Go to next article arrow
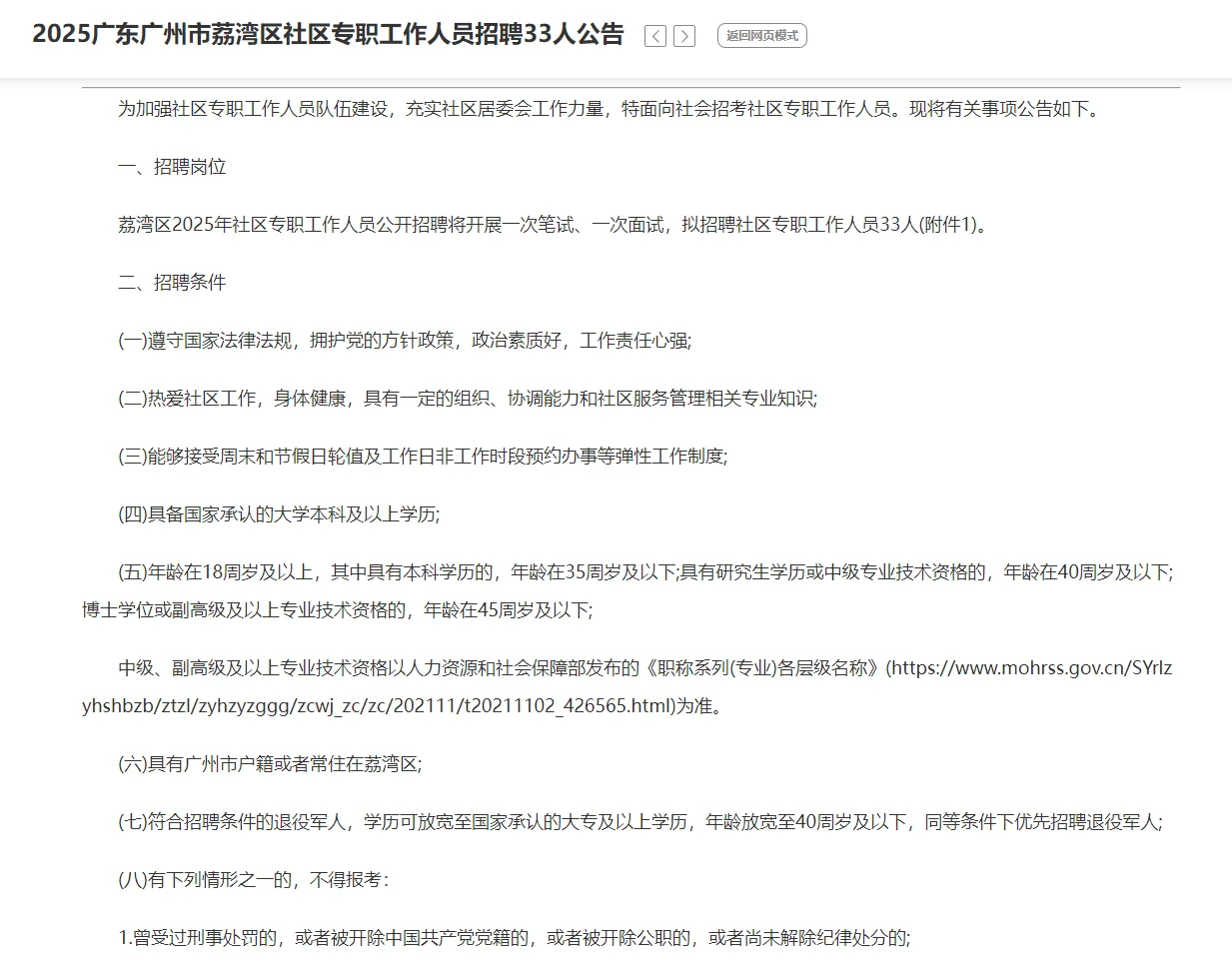 (684, 36)
